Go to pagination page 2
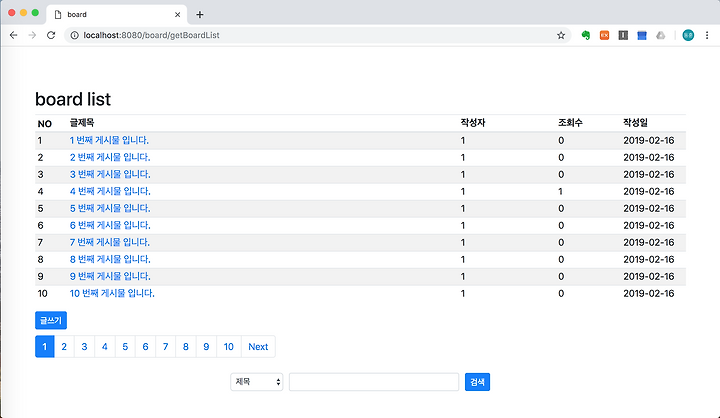 click(64, 347)
